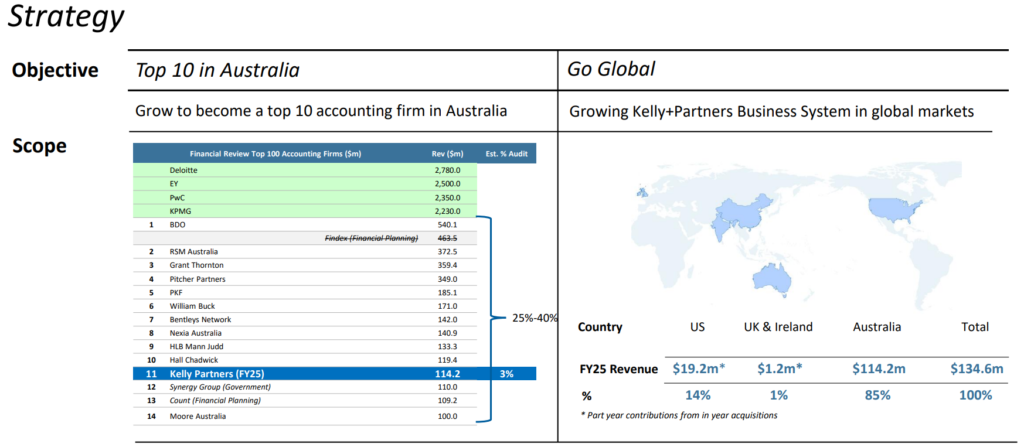1024x447 pixels.
Task: Click Hall Chadwick's revenue value 119.4
Action: (448, 360)
